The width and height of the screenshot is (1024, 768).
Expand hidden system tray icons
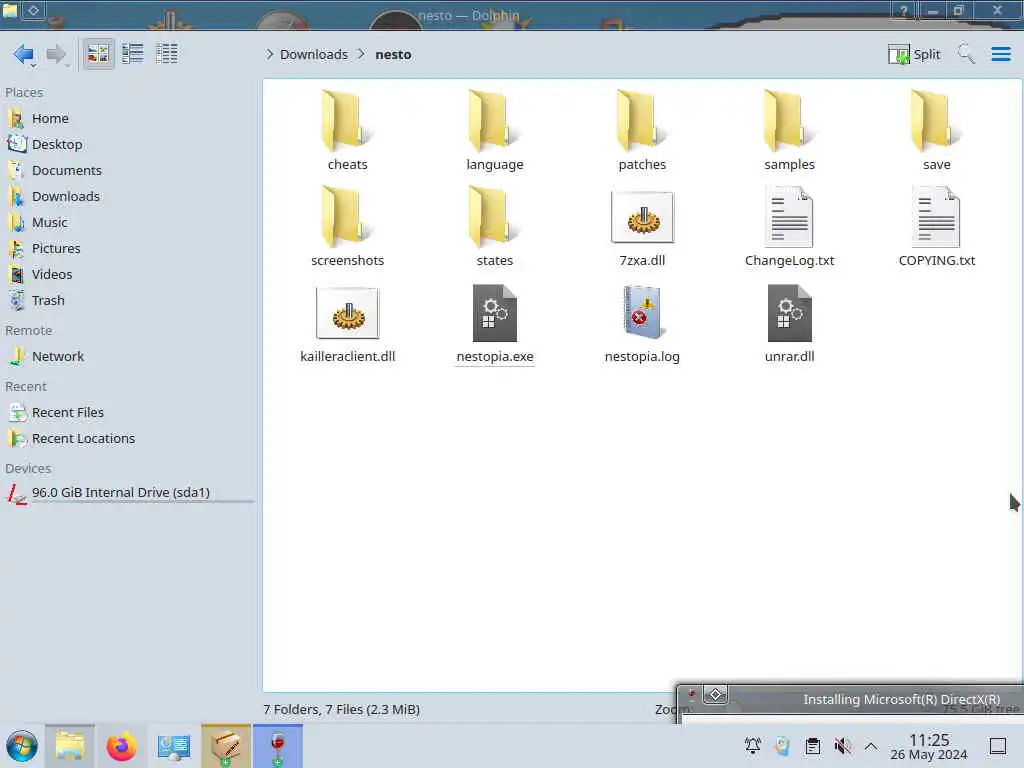871,746
